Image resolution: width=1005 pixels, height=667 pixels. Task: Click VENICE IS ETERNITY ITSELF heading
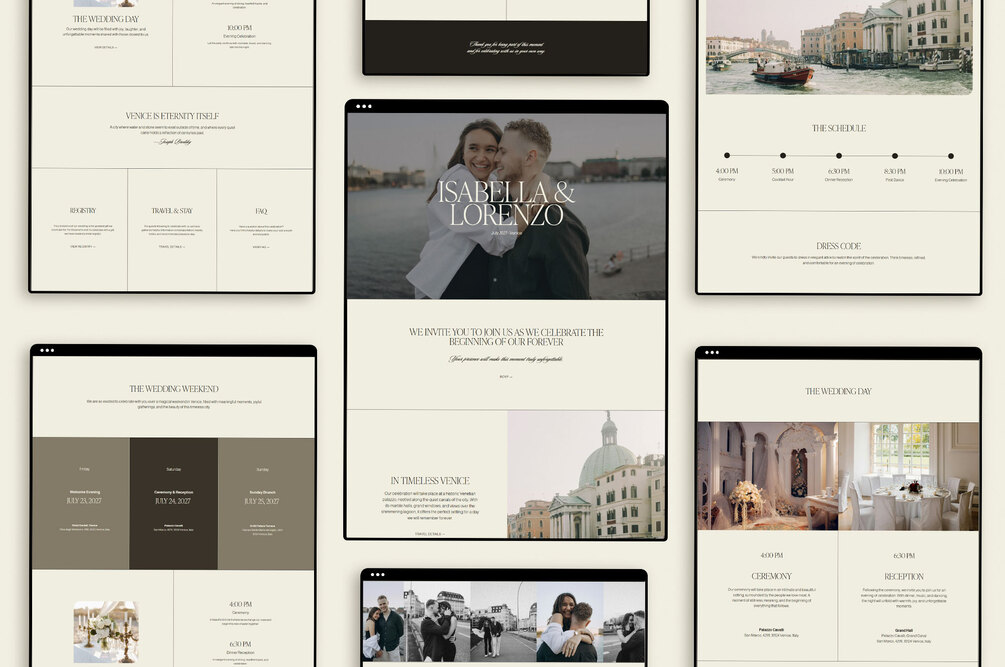coord(172,116)
